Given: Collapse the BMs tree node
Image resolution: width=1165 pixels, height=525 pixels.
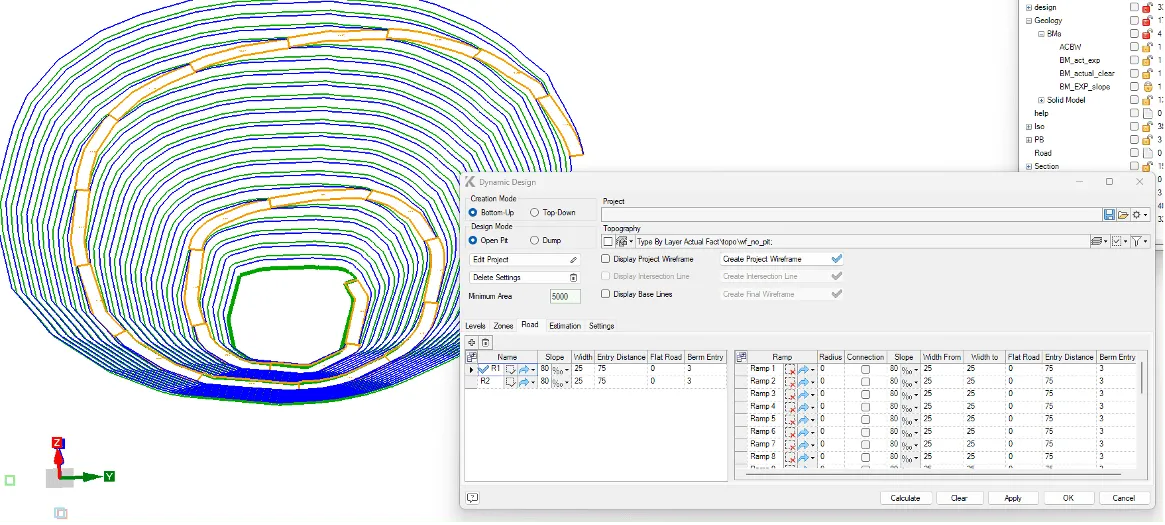Looking at the screenshot, I should [1041, 34].
